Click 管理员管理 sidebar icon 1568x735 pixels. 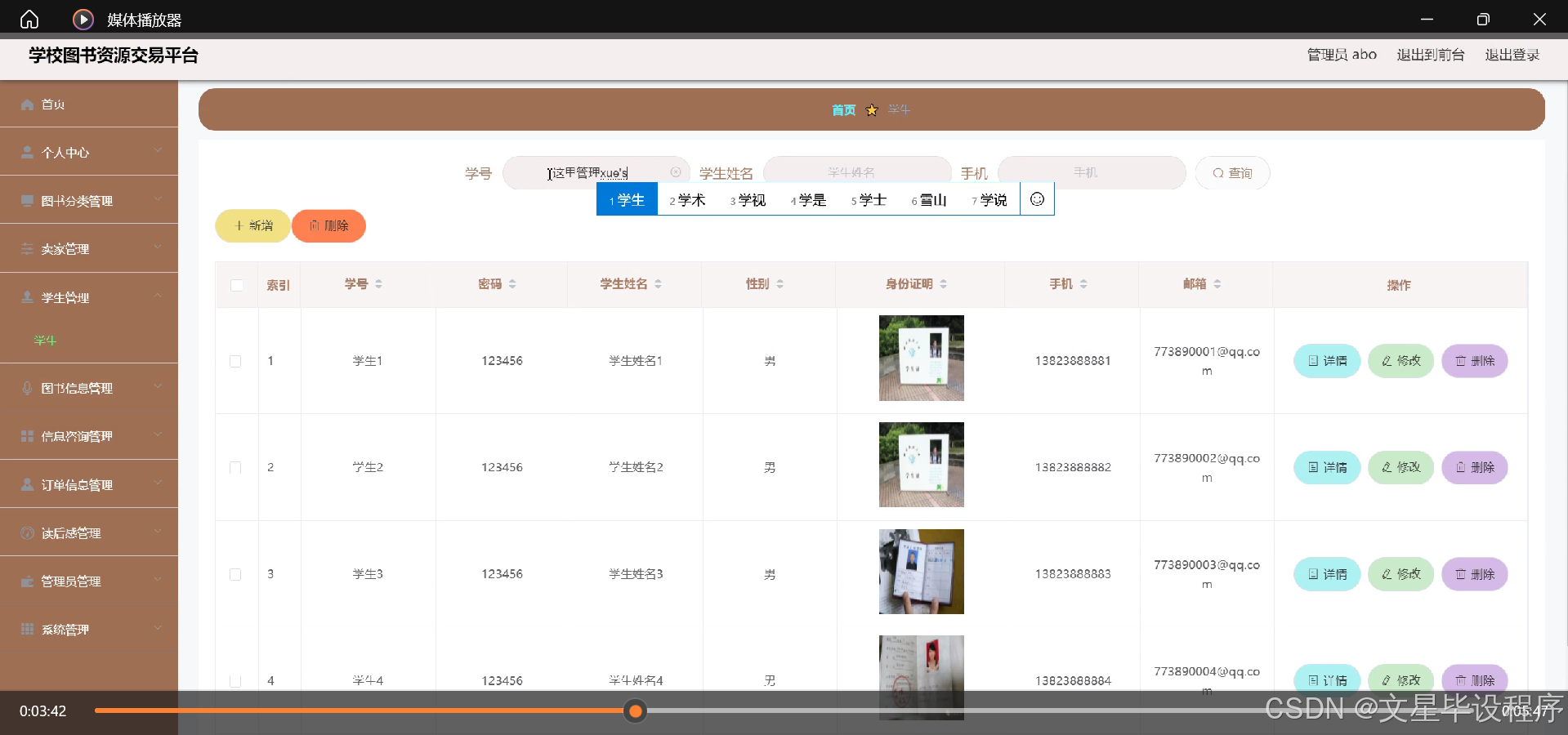pyautogui.click(x=27, y=581)
